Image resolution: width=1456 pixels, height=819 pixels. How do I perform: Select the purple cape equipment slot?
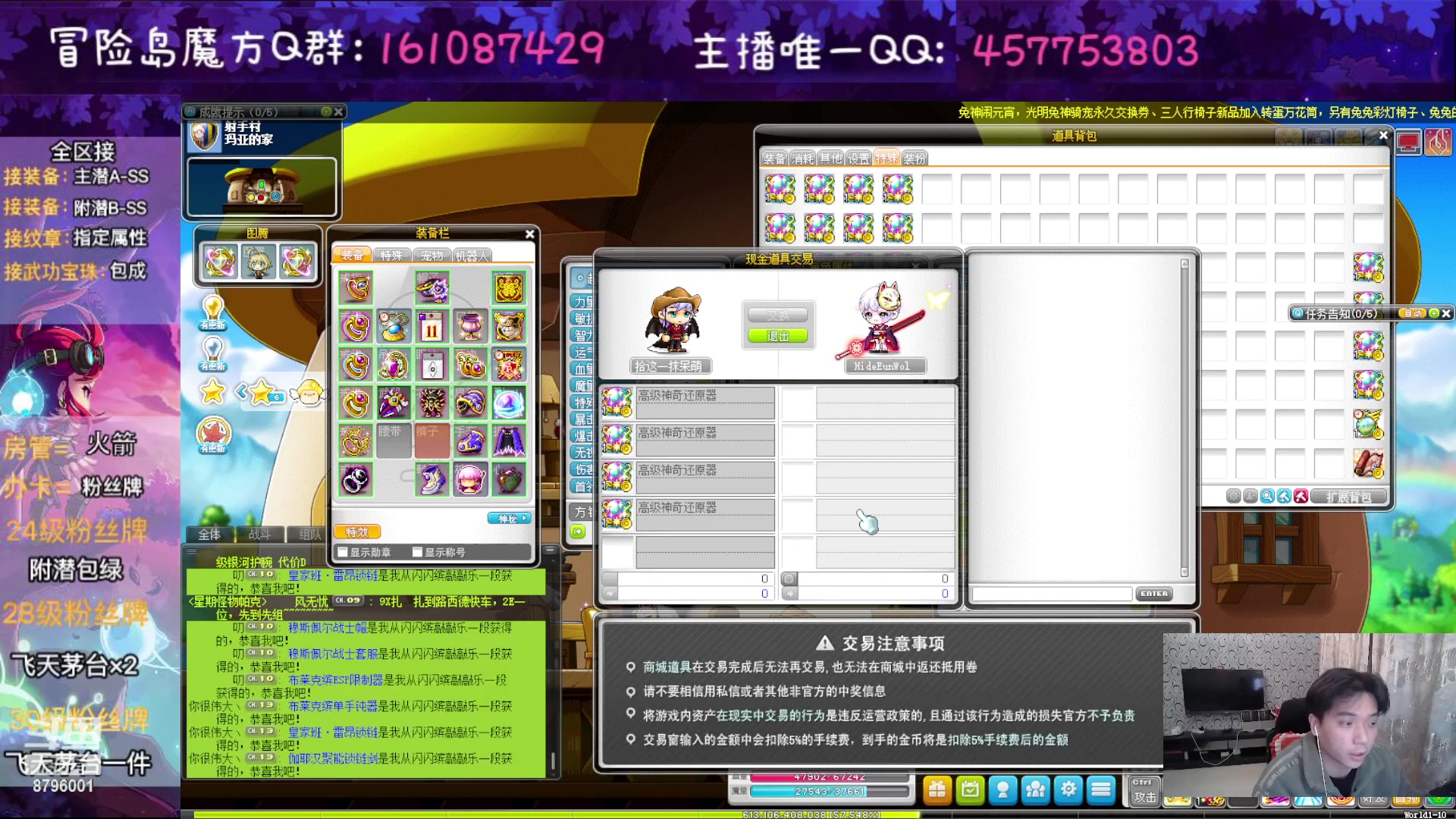click(x=509, y=441)
